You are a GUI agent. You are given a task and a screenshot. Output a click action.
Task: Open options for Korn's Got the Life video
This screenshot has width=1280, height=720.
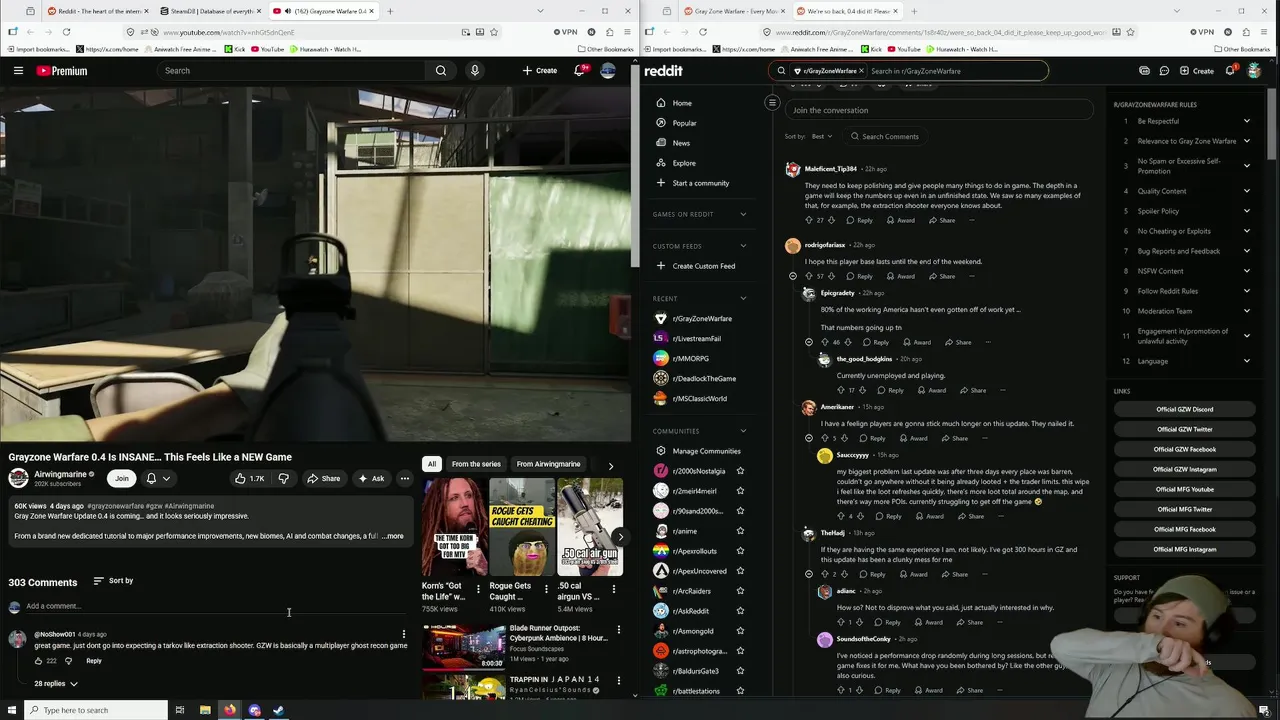click(x=478, y=589)
